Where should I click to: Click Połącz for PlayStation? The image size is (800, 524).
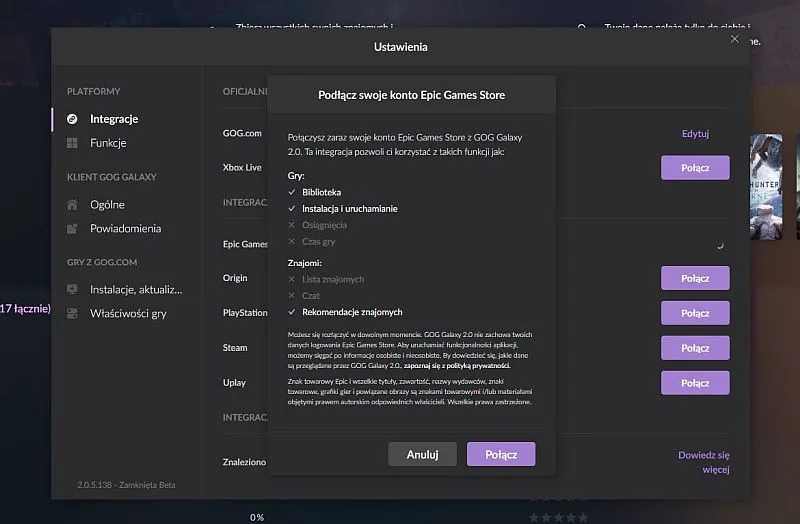click(695, 313)
